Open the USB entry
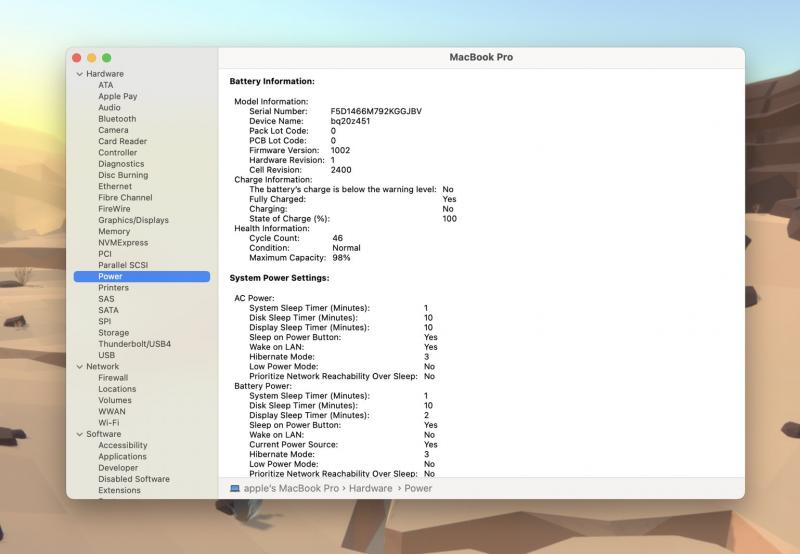 coord(106,355)
